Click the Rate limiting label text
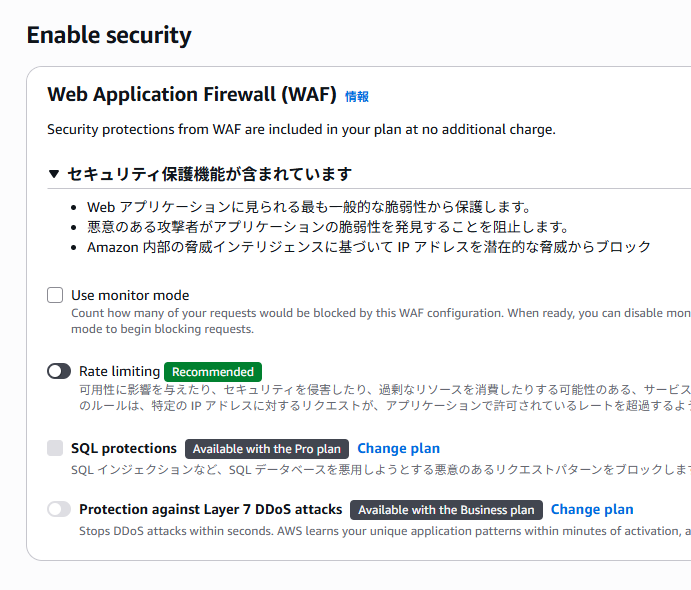691x590 pixels. coord(119,371)
